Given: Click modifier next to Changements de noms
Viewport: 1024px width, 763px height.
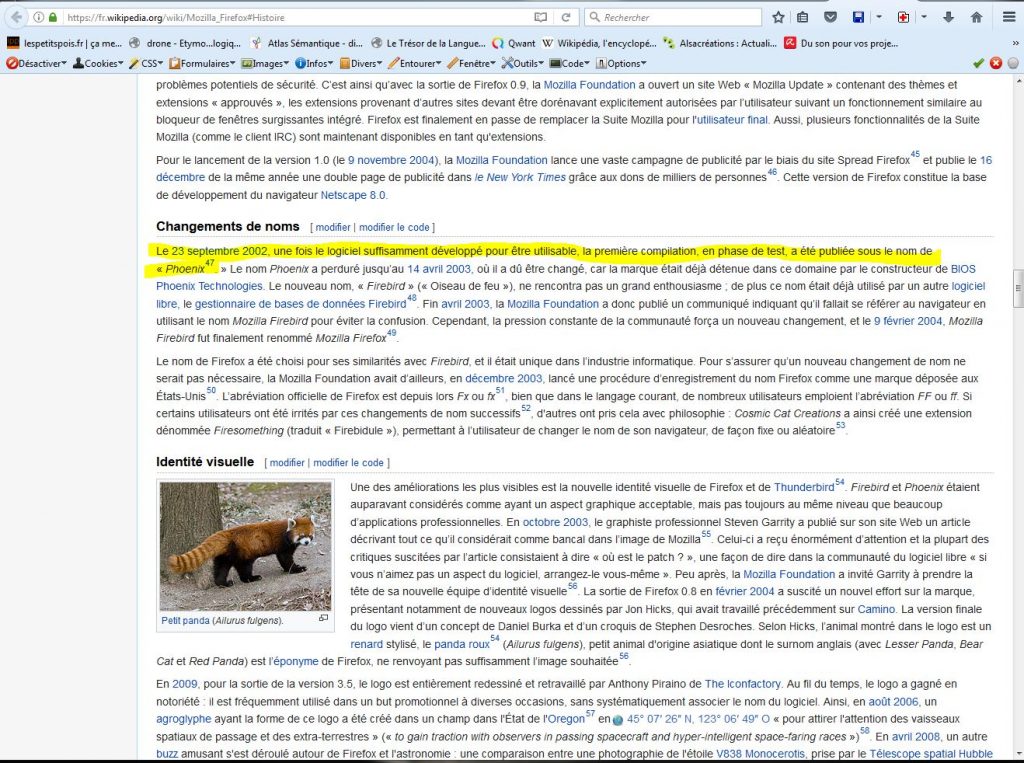Looking at the screenshot, I should pos(333,227).
